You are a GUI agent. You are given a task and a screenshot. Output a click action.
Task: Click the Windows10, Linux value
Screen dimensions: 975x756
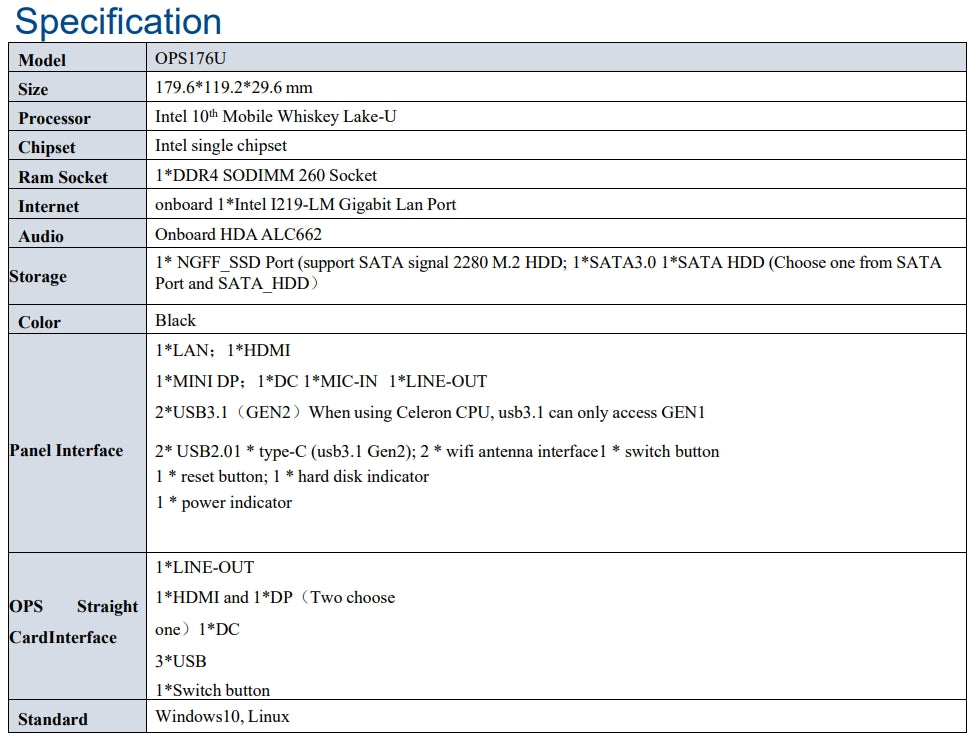[x=222, y=716]
